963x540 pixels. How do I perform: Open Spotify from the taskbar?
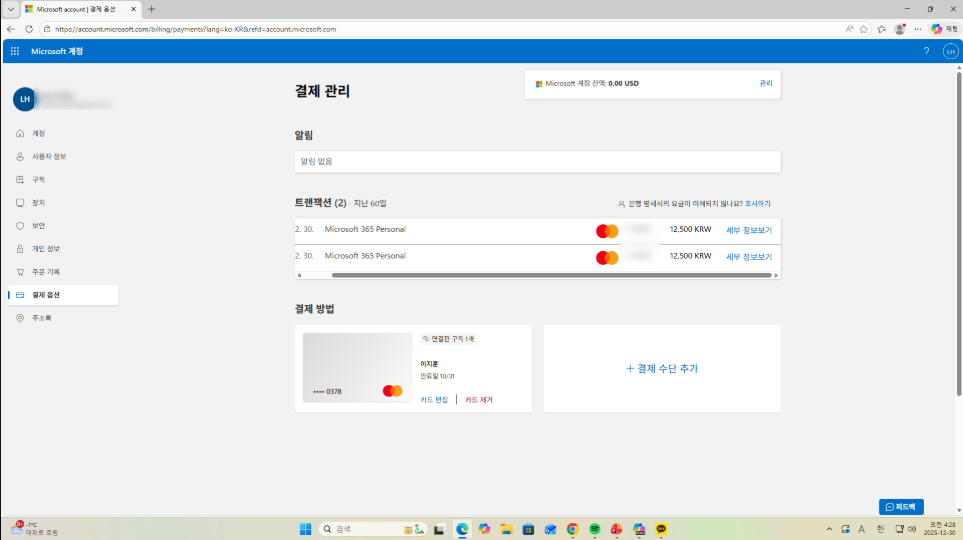point(595,529)
